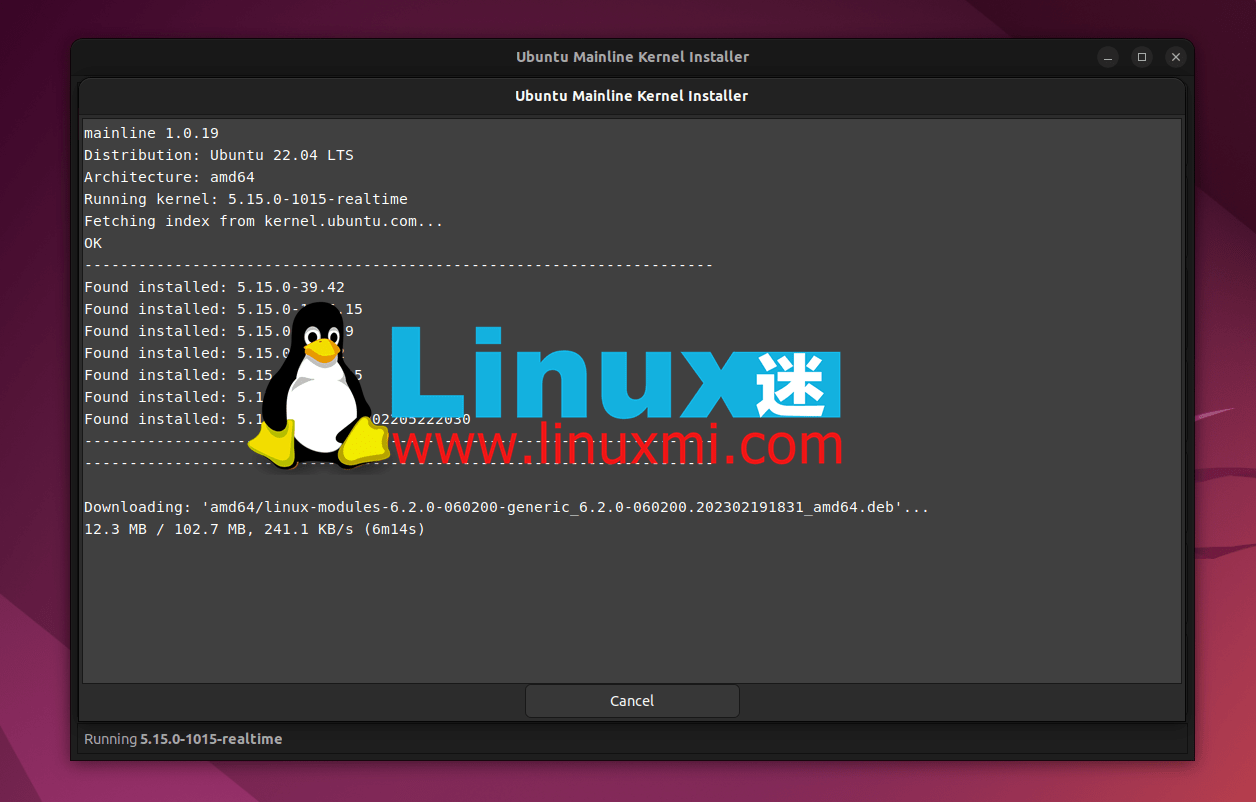Click inside the log output area
Screen dimensions: 1256x802
click(x=630, y=600)
